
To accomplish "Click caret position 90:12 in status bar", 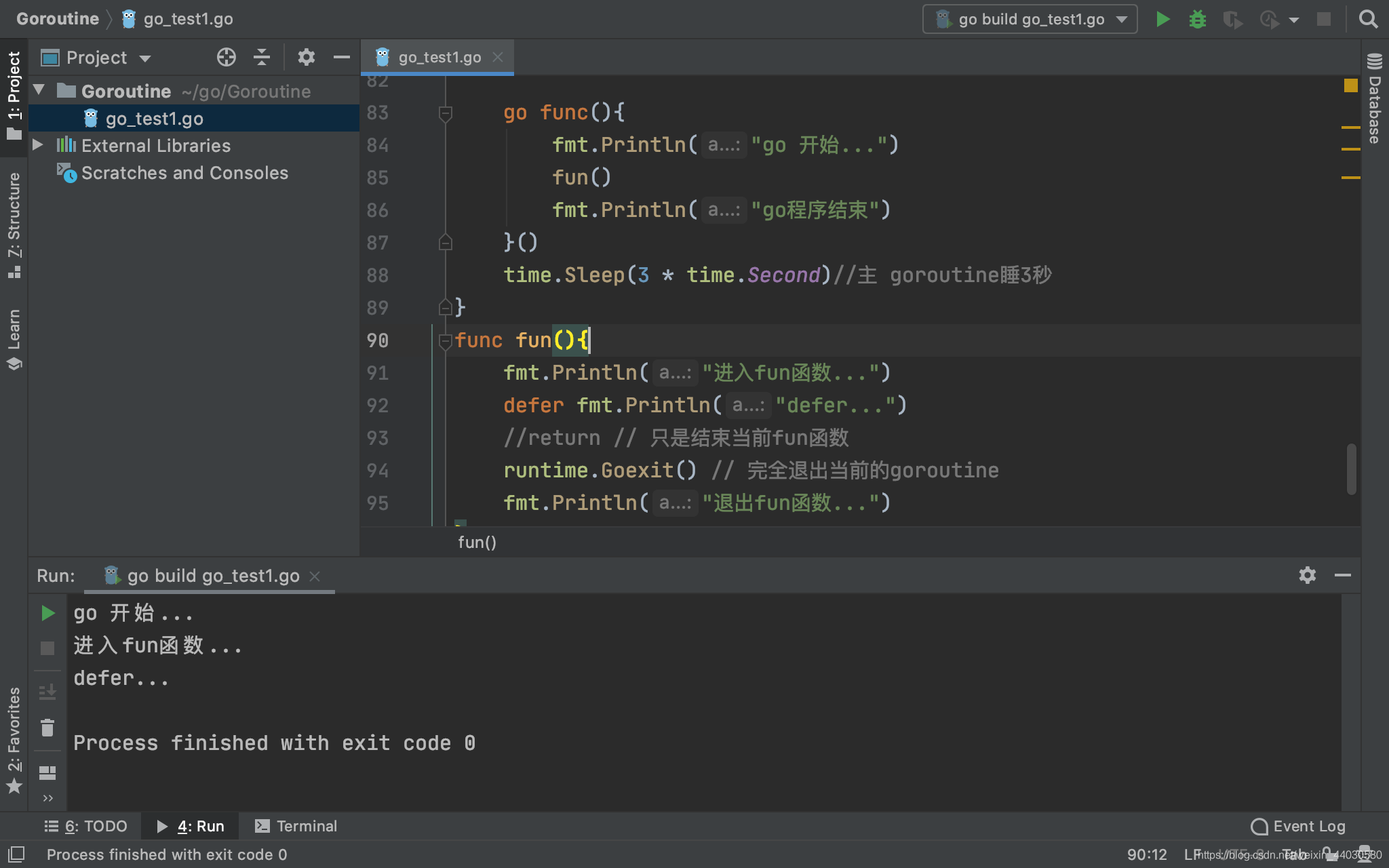I will point(1147,854).
